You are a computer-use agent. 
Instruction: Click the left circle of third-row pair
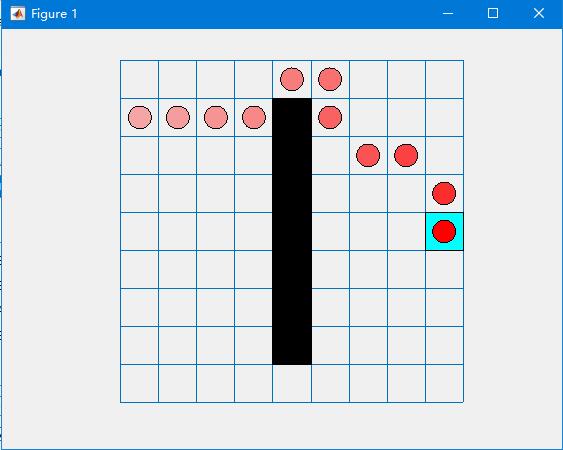[368, 156]
